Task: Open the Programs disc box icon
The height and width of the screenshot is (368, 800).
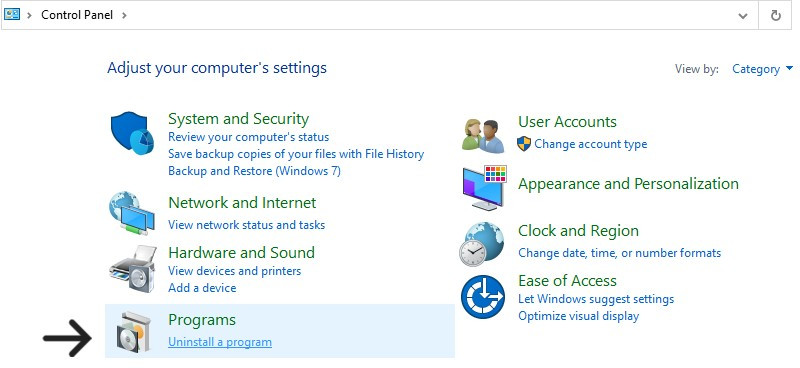Action: 134,332
